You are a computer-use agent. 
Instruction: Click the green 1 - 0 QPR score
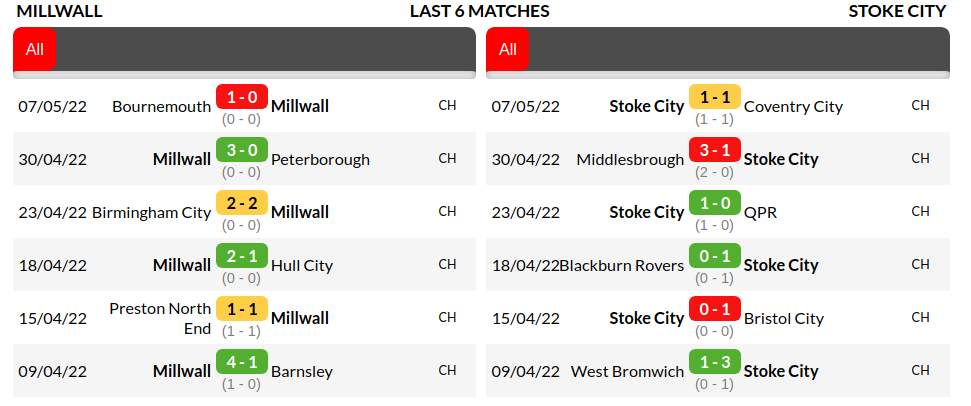(714, 204)
